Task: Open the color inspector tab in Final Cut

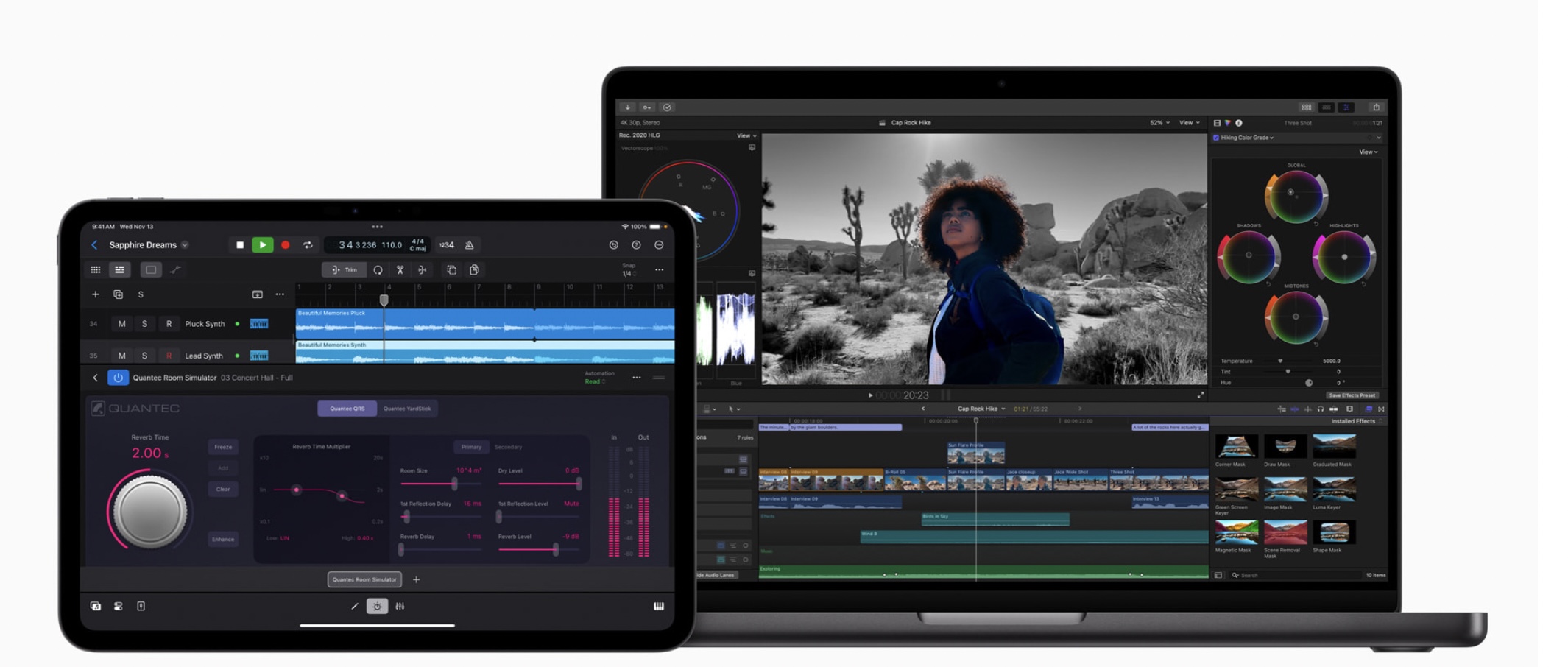Action: 1228,123
